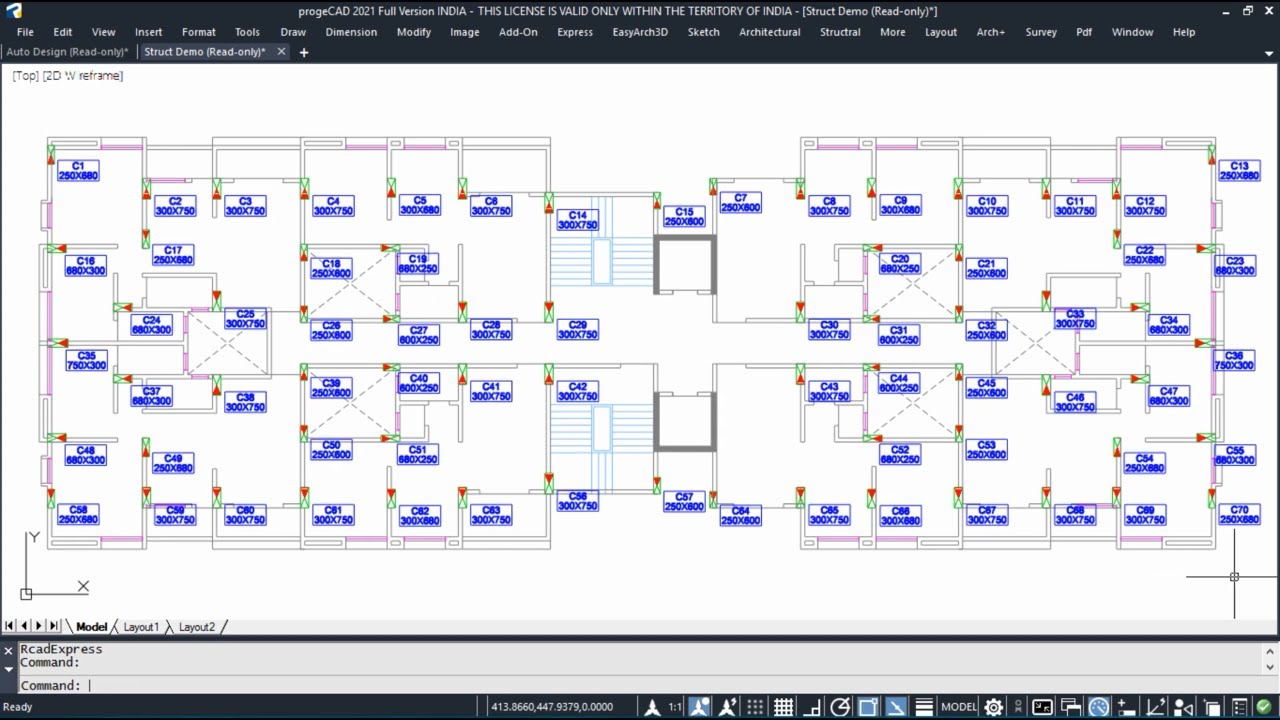Close the command line panel
The height and width of the screenshot is (720, 1280).
9,650
